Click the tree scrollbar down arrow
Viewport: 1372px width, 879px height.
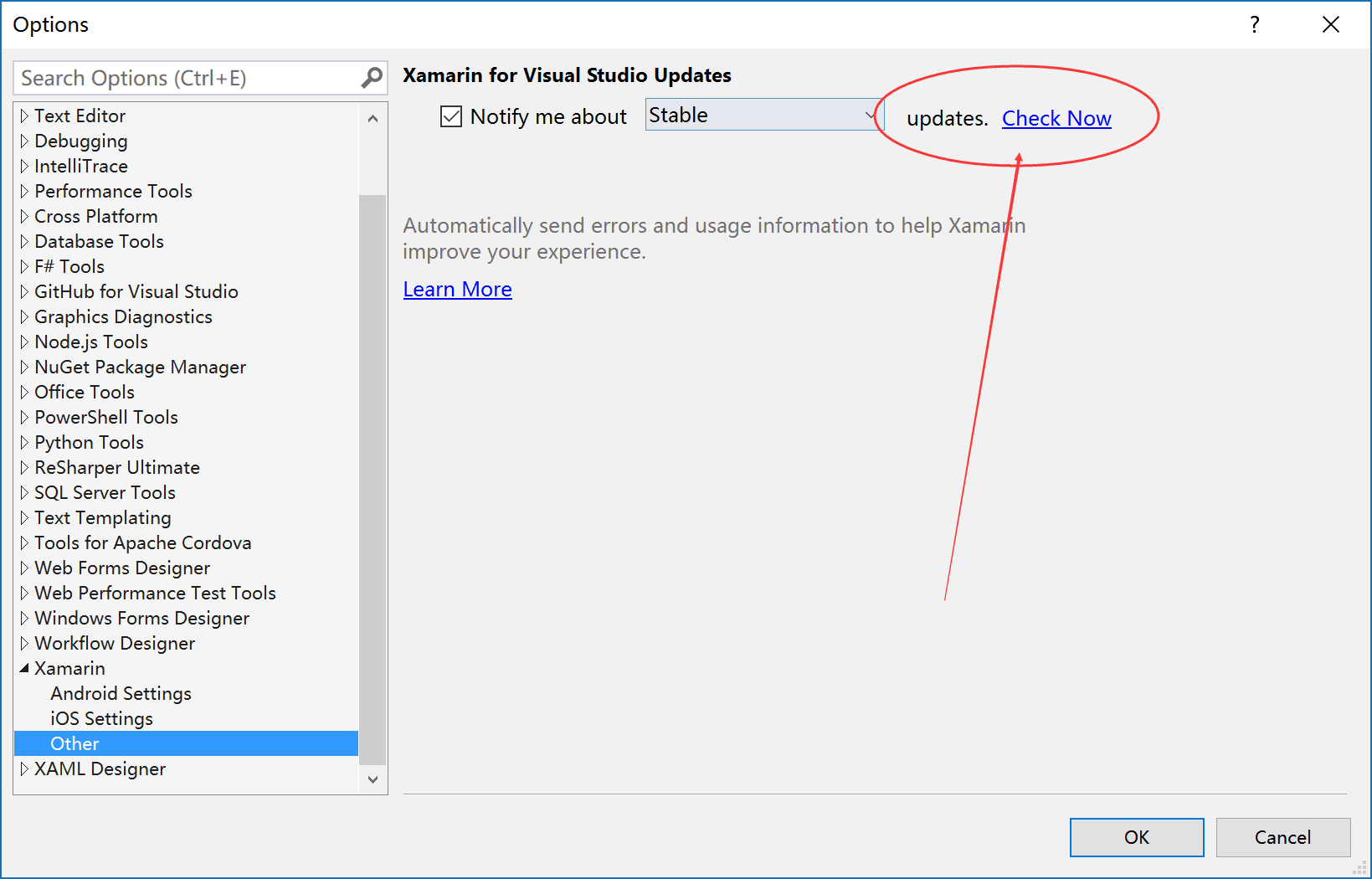click(373, 779)
